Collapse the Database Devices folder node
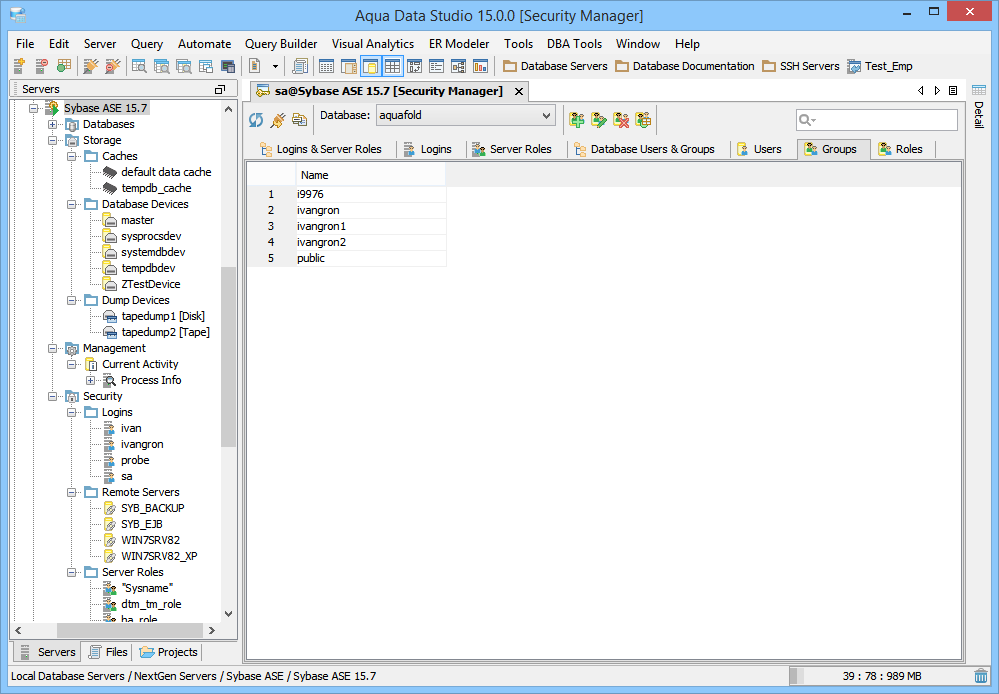 [x=72, y=204]
